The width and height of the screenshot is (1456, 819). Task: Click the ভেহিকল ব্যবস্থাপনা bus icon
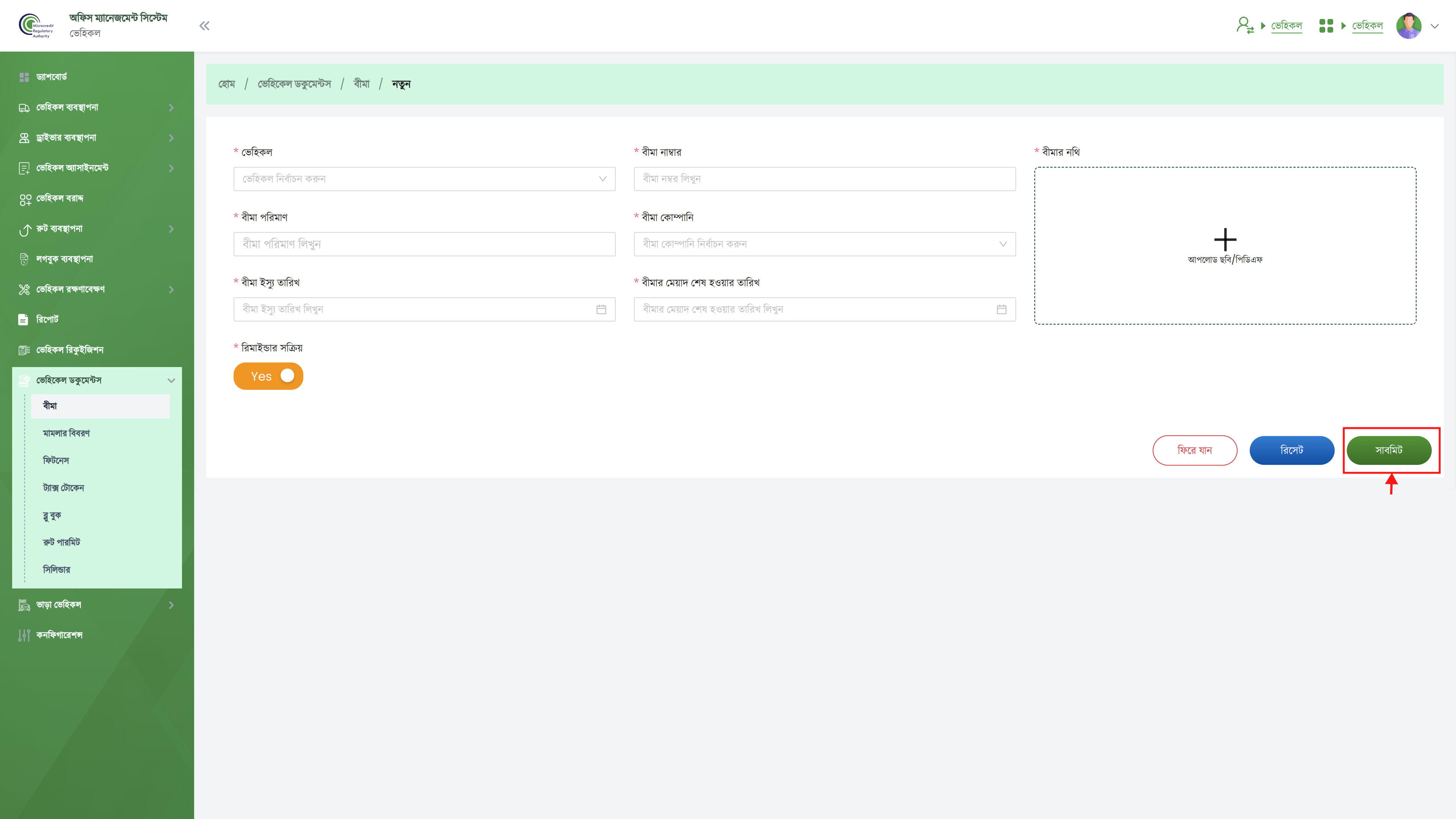(x=24, y=107)
